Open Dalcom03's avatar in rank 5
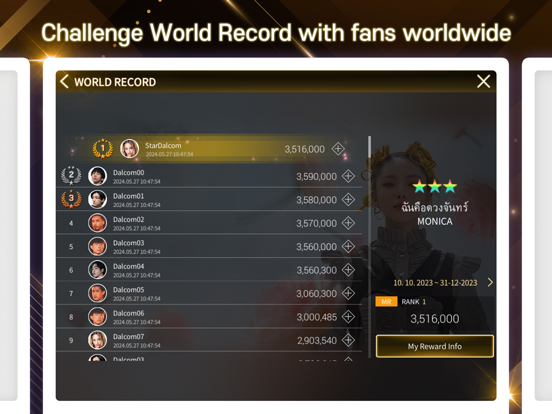This screenshot has width=552, height=414. click(x=97, y=246)
